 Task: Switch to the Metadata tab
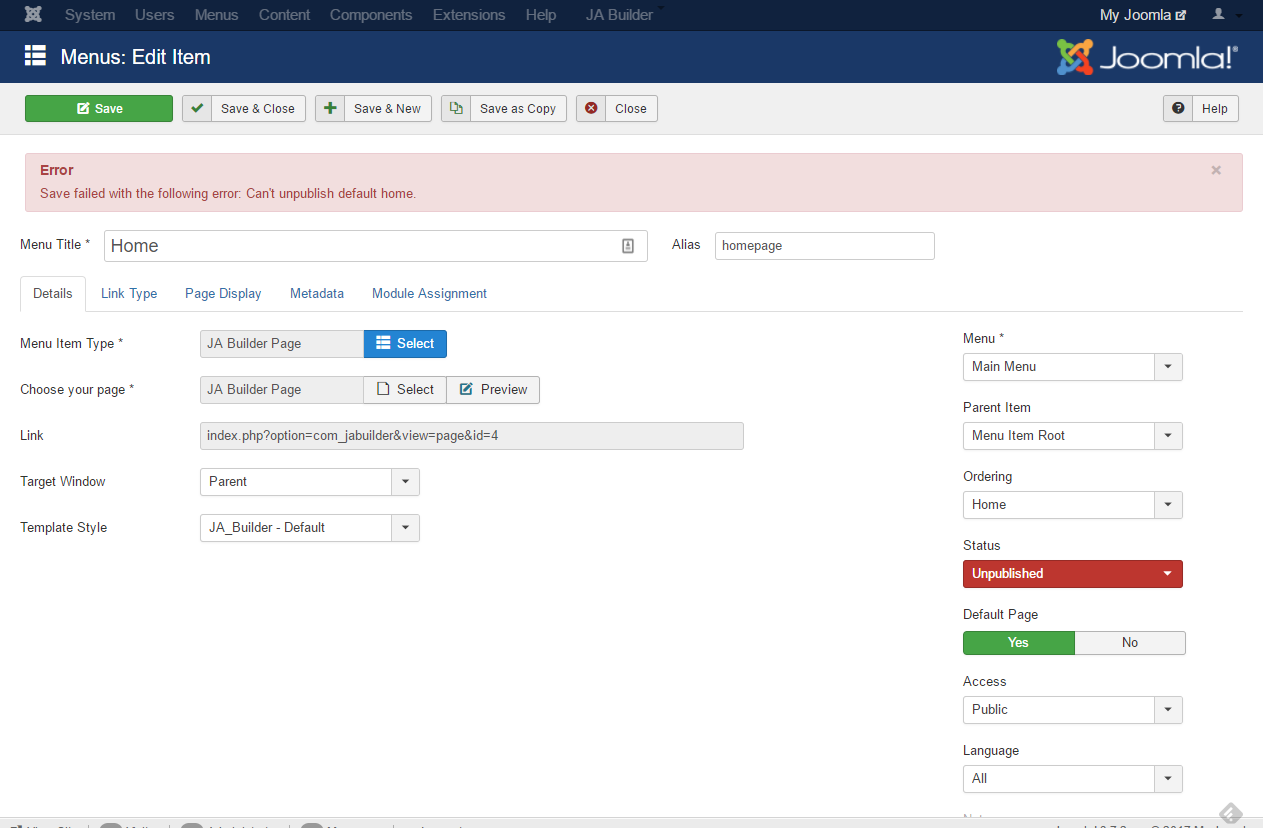317,293
